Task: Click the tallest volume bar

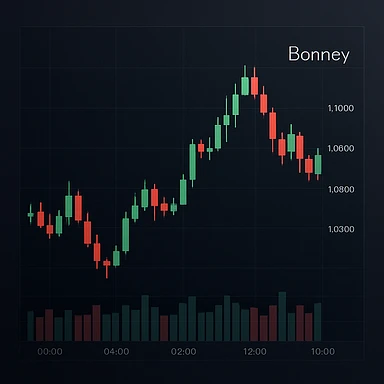Action: pyautogui.click(x=282, y=316)
